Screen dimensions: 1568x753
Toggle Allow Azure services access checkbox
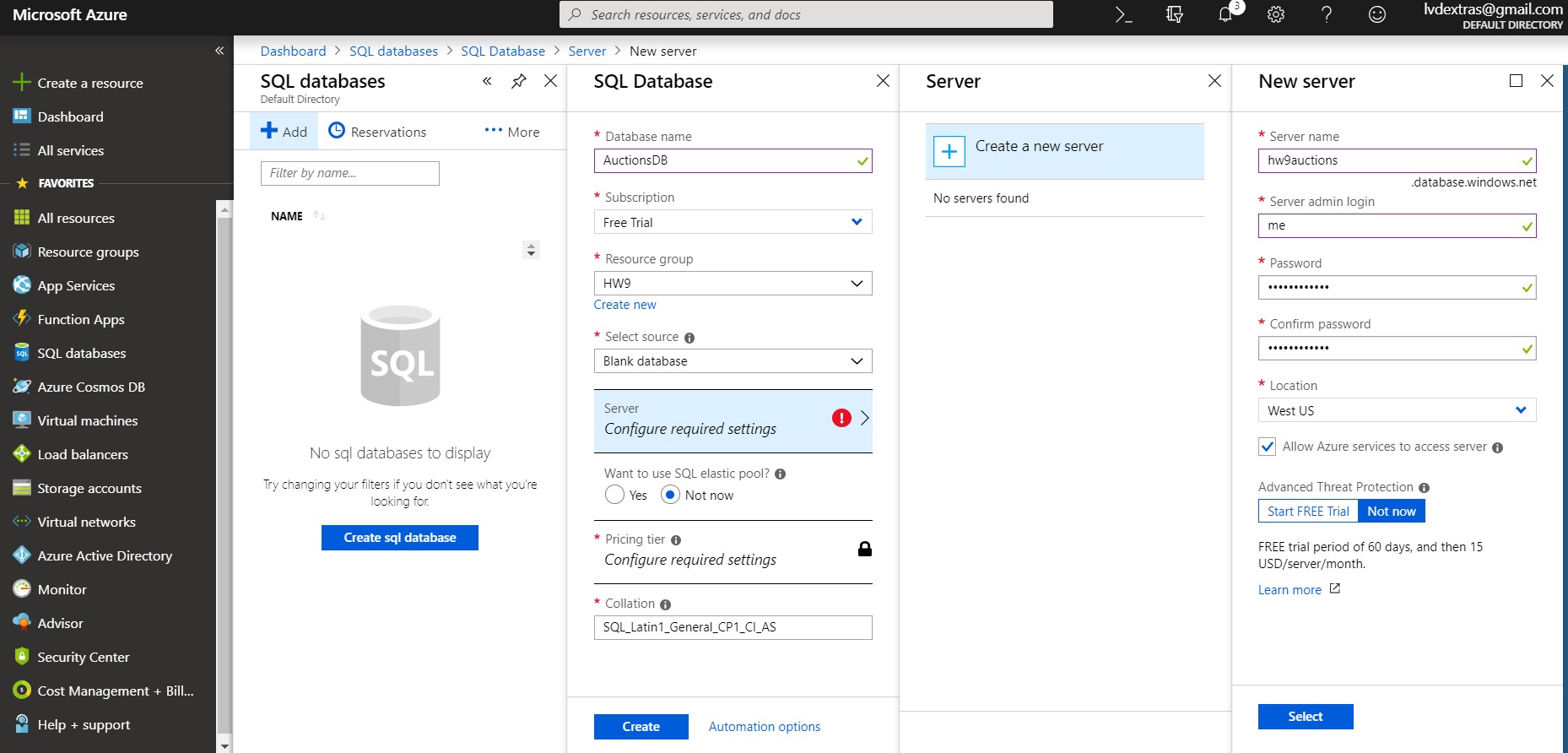1267,447
